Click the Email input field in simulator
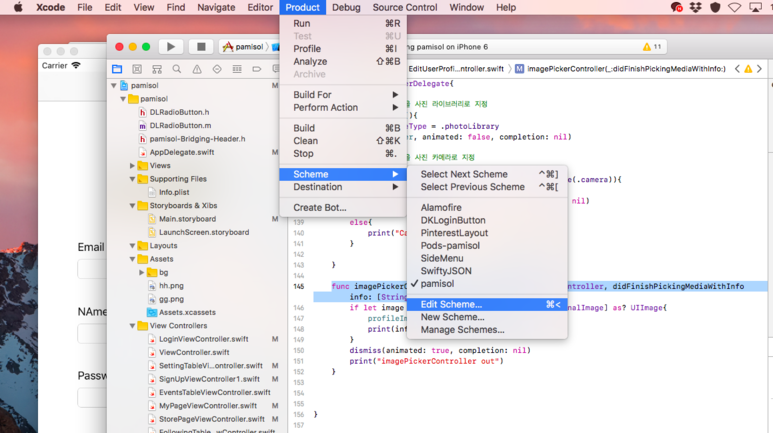The height and width of the screenshot is (433, 773). click(x=92, y=269)
